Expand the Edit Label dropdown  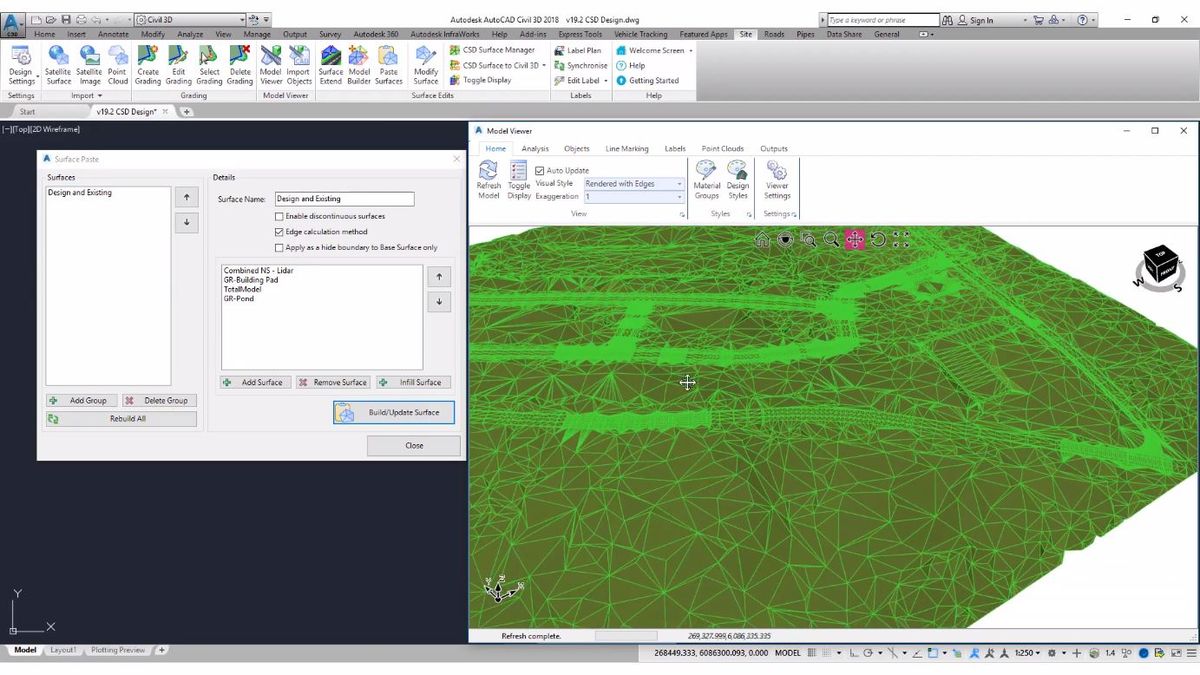(606, 81)
